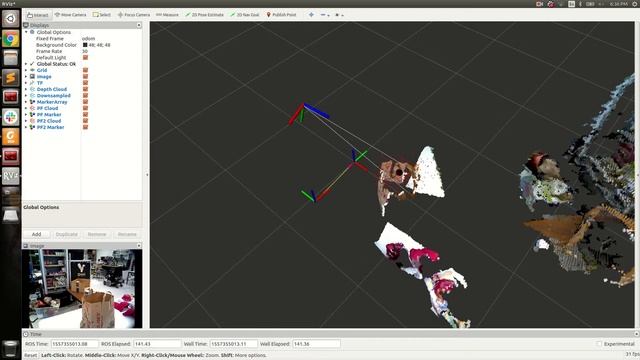Click the Duplicate display button
Viewport: 640px width, 360px height.
point(67,234)
